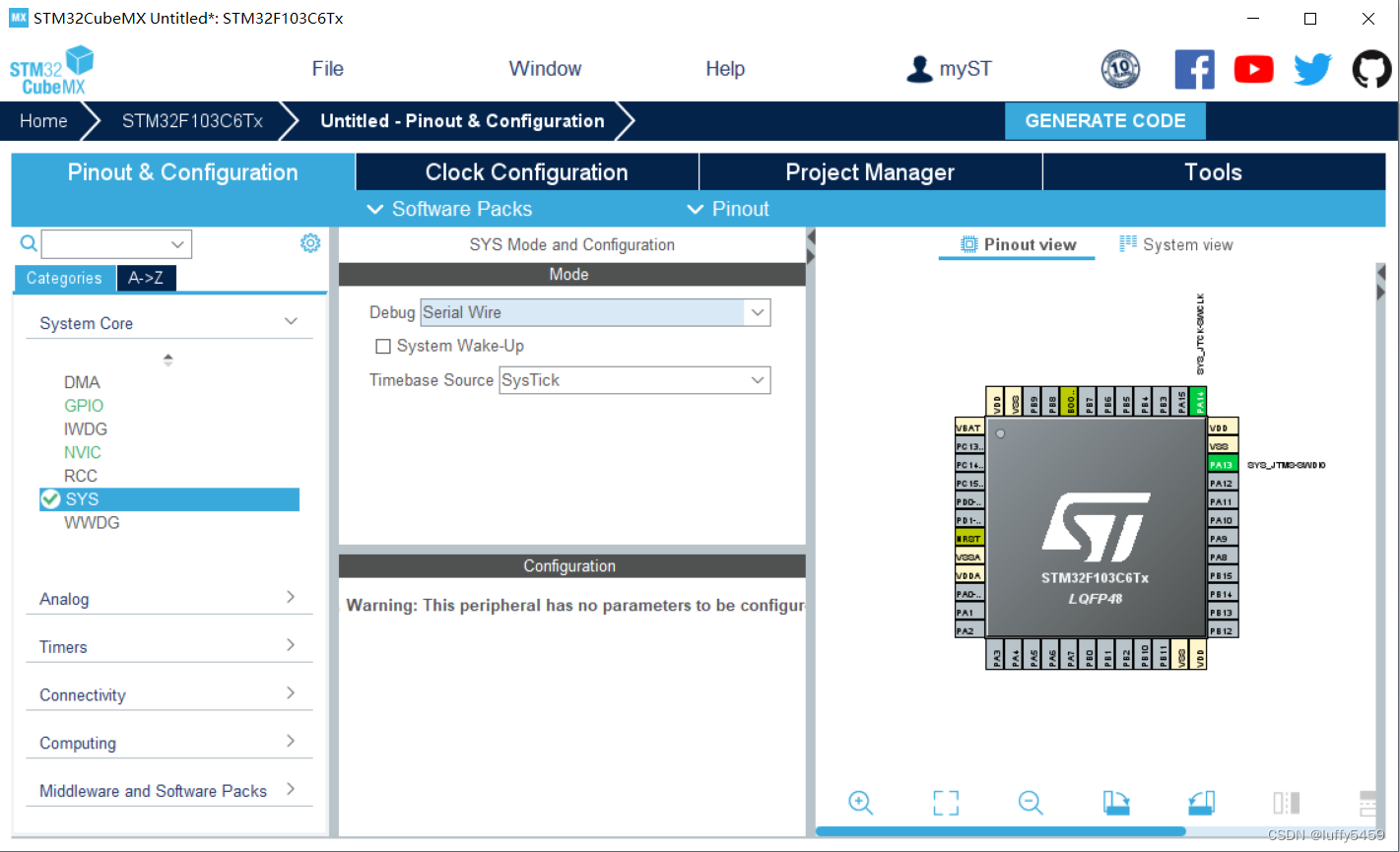This screenshot has width=1400, height=852.
Task: Select WWDG in System Core list
Action: click(x=92, y=523)
